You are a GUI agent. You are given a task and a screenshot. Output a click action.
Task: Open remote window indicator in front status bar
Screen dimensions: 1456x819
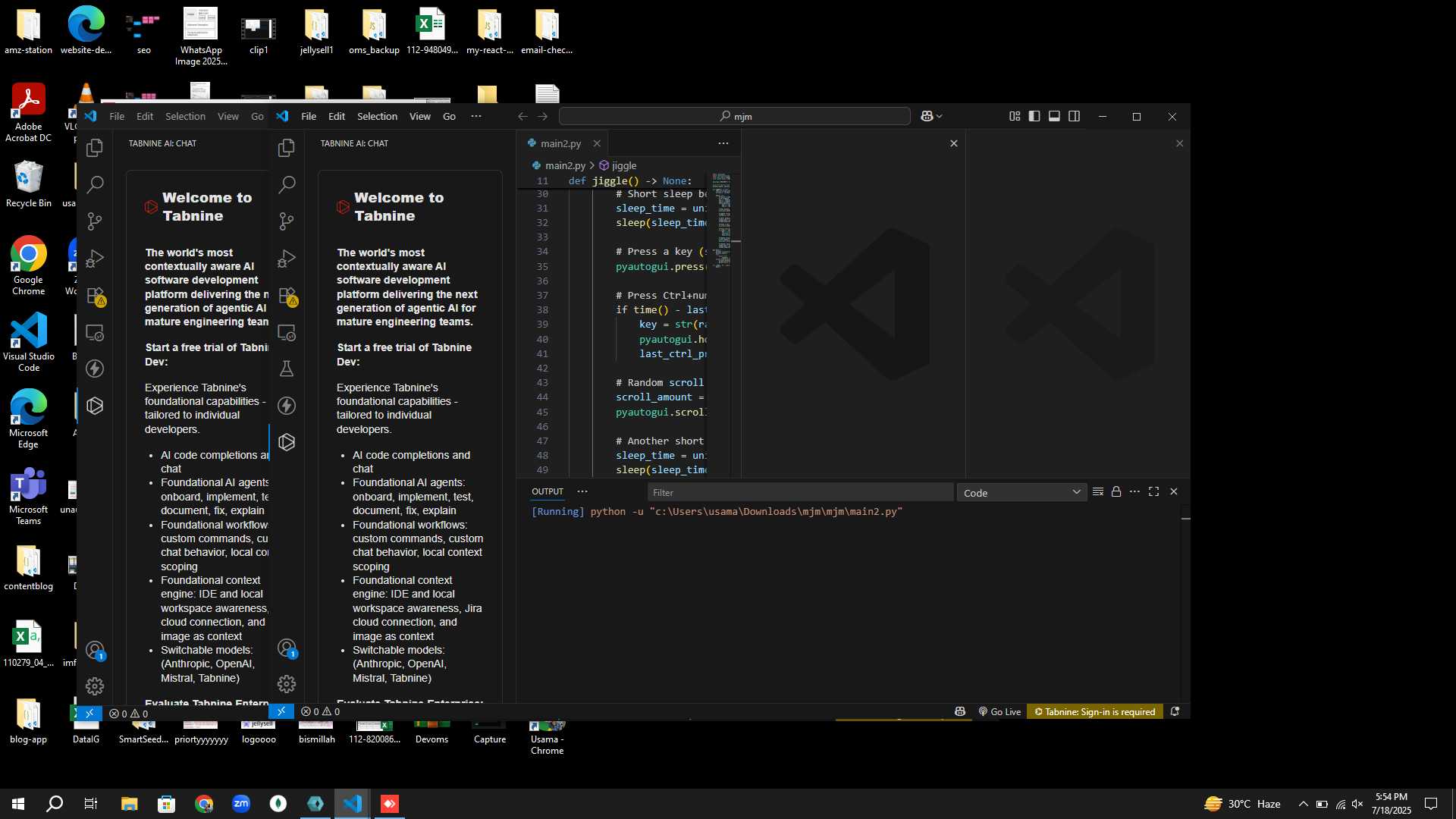coord(281,711)
